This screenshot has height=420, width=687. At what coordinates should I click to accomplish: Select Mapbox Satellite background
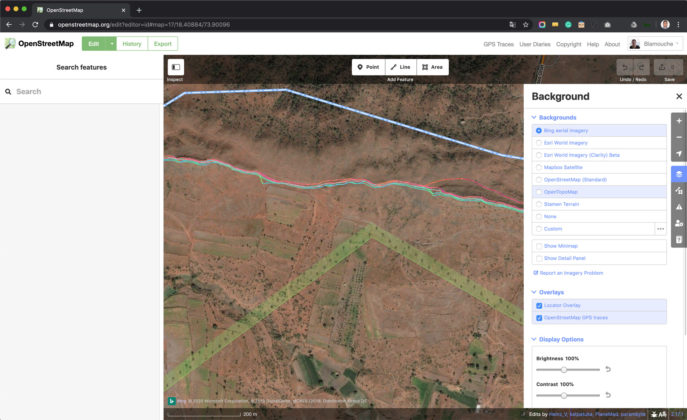pos(539,167)
